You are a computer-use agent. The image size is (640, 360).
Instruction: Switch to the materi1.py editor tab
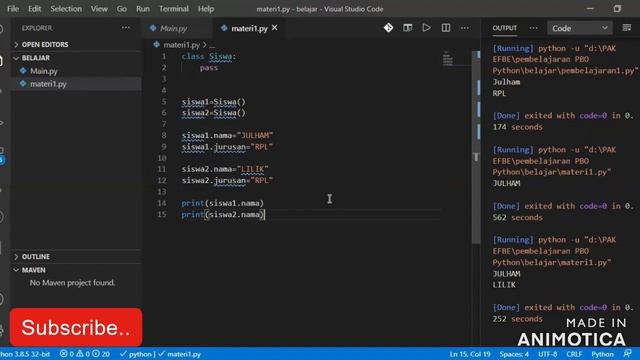(249, 28)
